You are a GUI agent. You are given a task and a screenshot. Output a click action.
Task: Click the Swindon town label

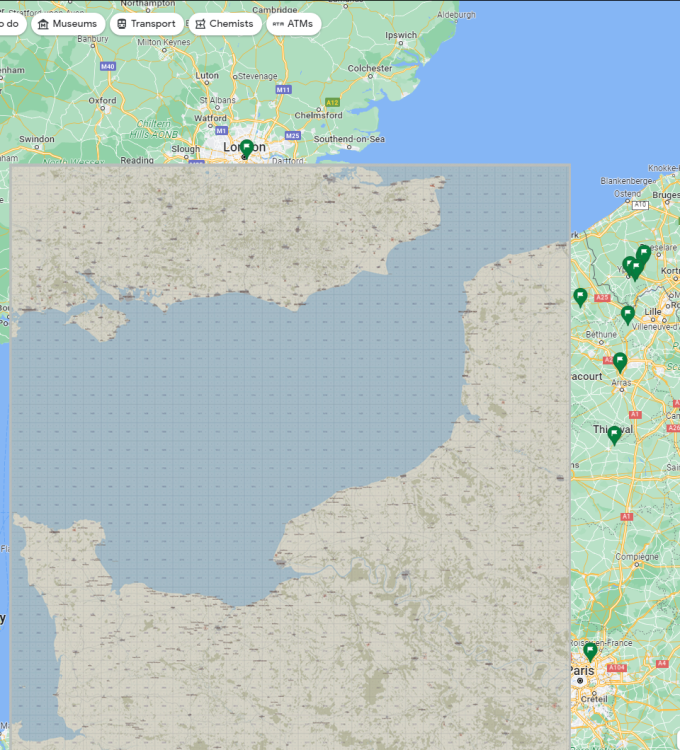(37, 139)
